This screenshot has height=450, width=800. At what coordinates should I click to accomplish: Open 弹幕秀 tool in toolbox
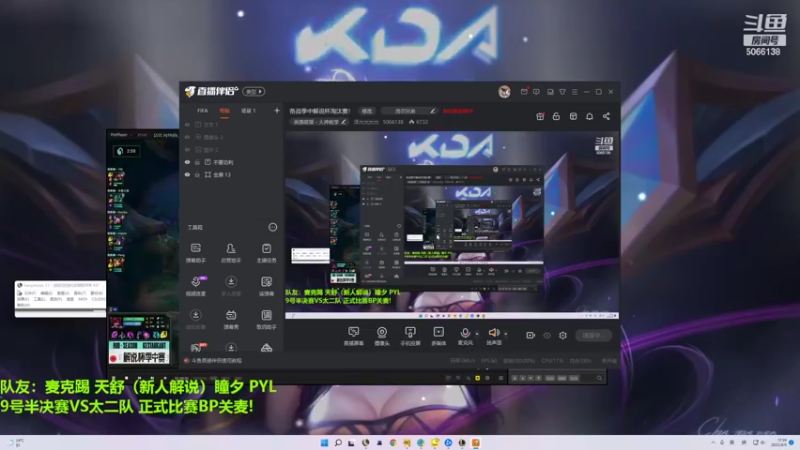tap(231, 319)
